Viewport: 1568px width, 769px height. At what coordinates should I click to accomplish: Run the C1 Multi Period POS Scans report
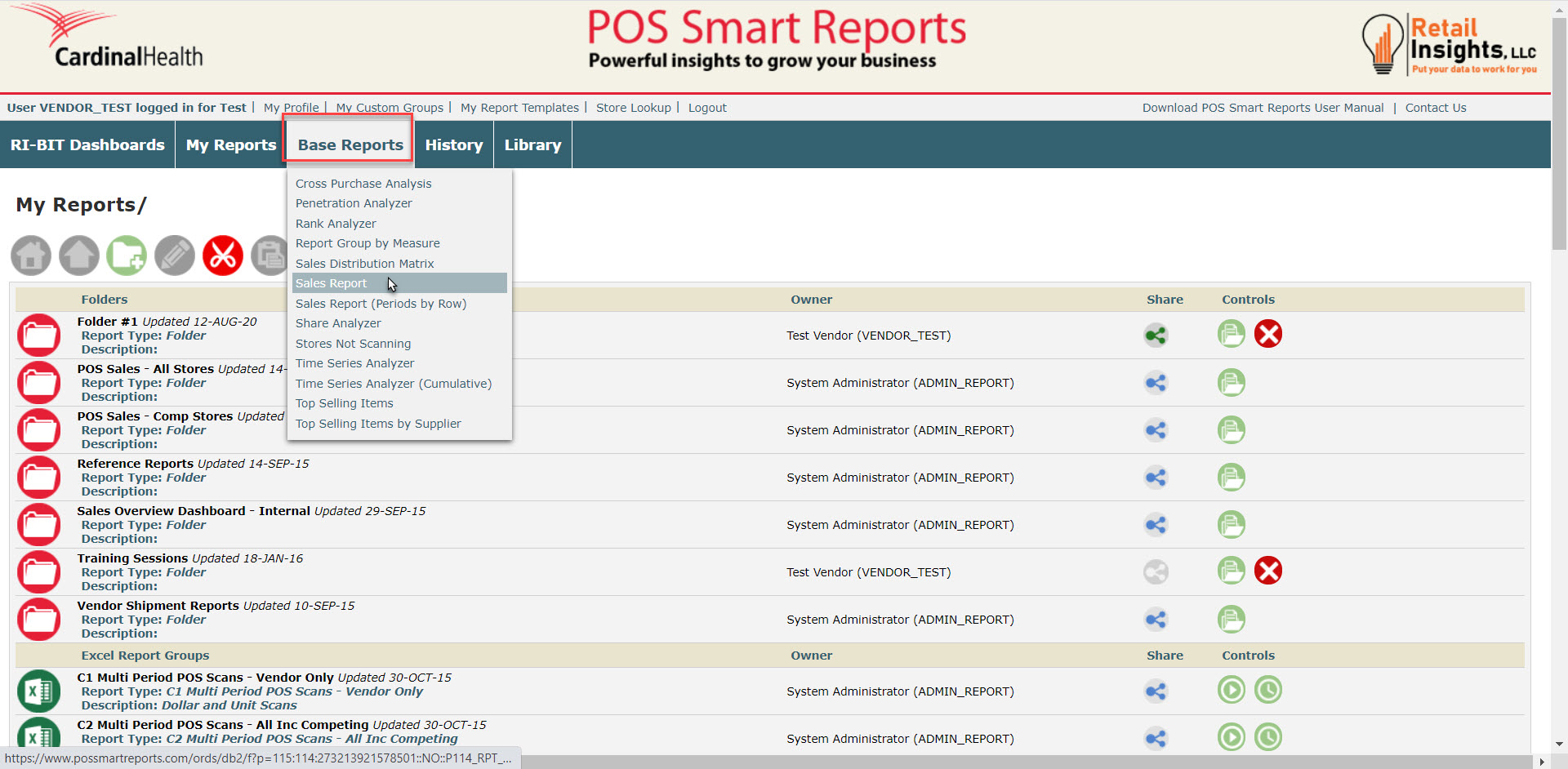(1232, 691)
